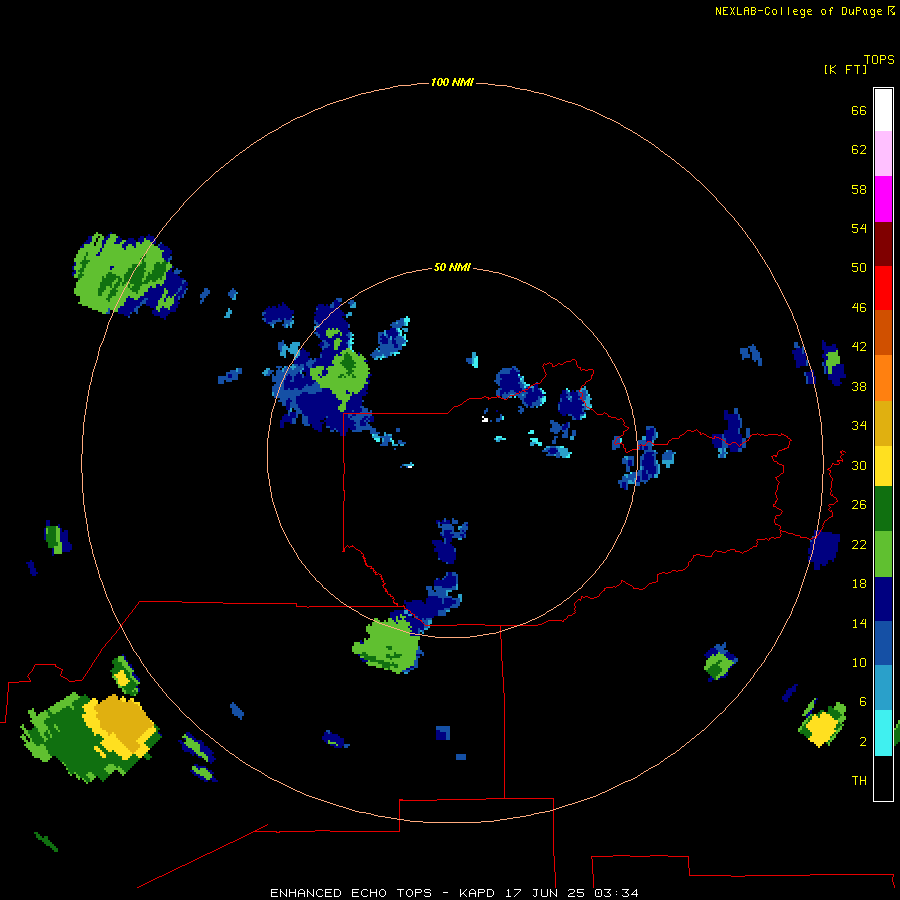Click the 46 value on the scale
Viewport: 900px width, 900px height.
(x=859, y=307)
